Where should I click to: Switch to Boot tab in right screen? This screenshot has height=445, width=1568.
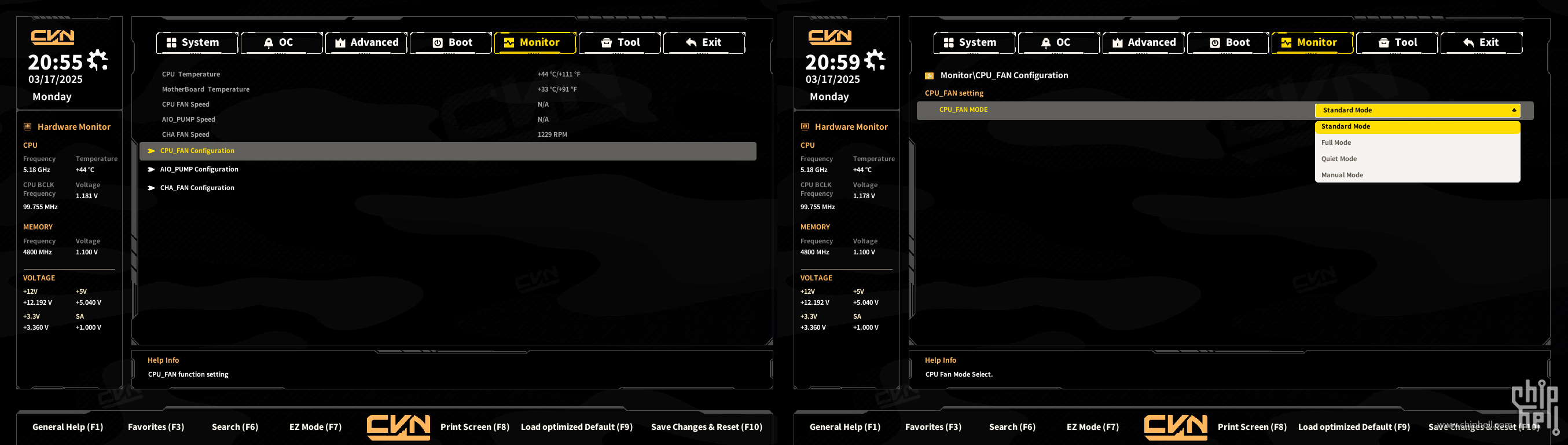coord(1228,43)
